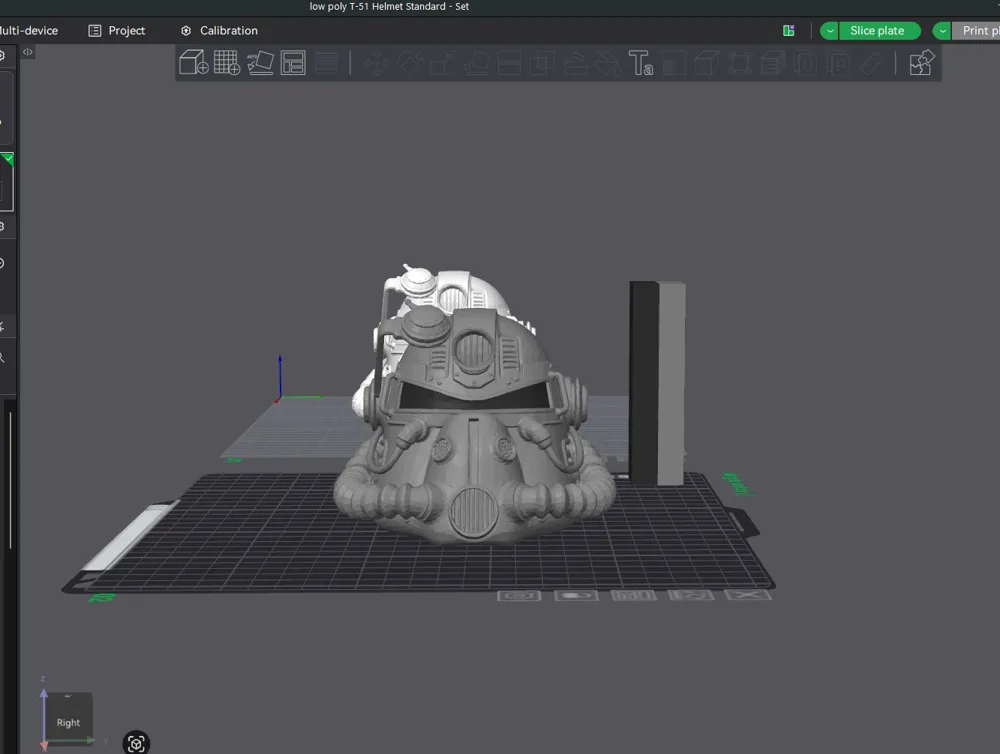Open the Variable layer height tool
The height and width of the screenshot is (754, 1000).
(x=327, y=63)
